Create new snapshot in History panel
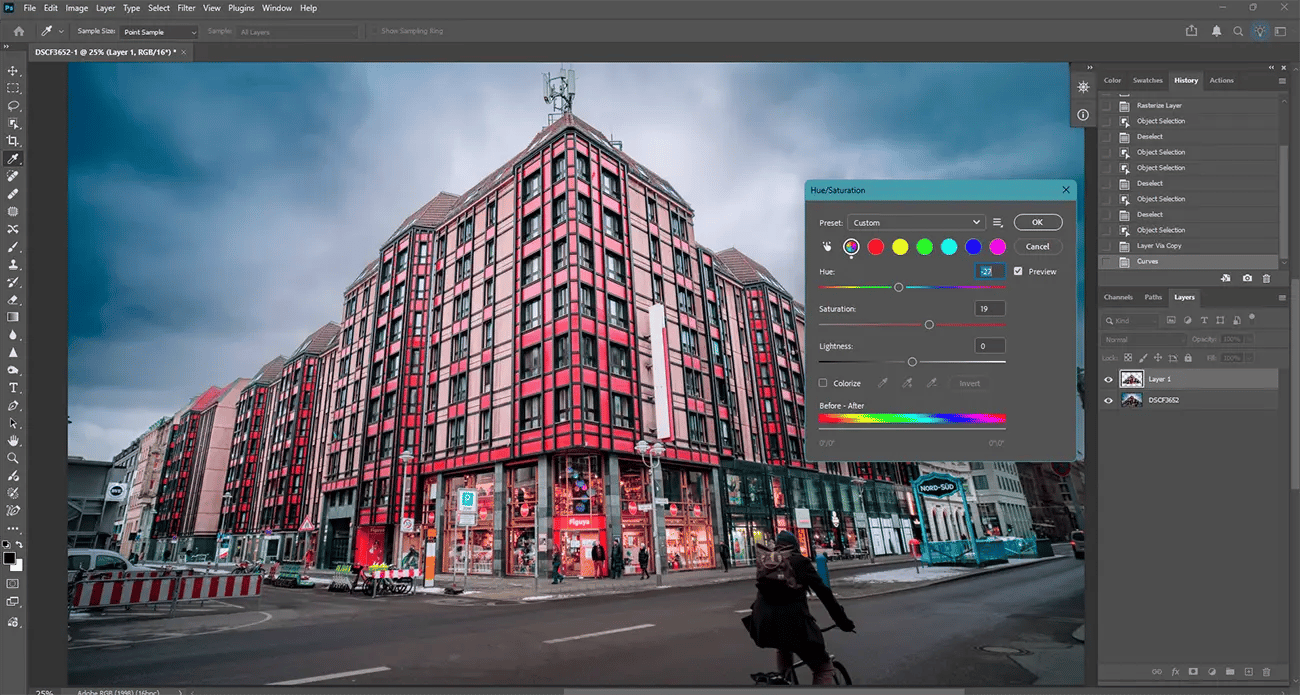Image resolution: width=1300 pixels, height=695 pixels. tap(1247, 278)
